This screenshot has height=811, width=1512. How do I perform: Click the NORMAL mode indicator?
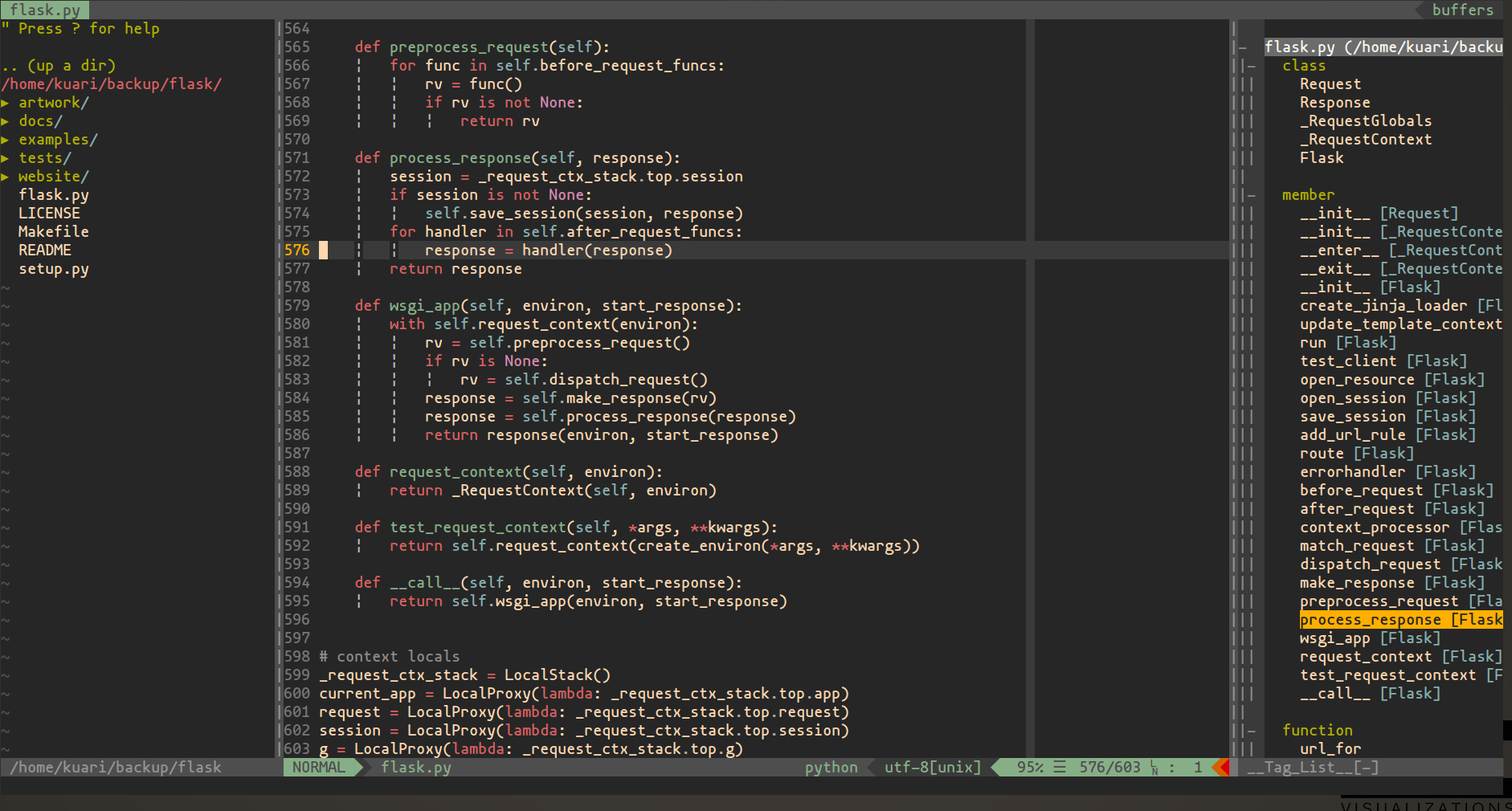[x=319, y=768]
